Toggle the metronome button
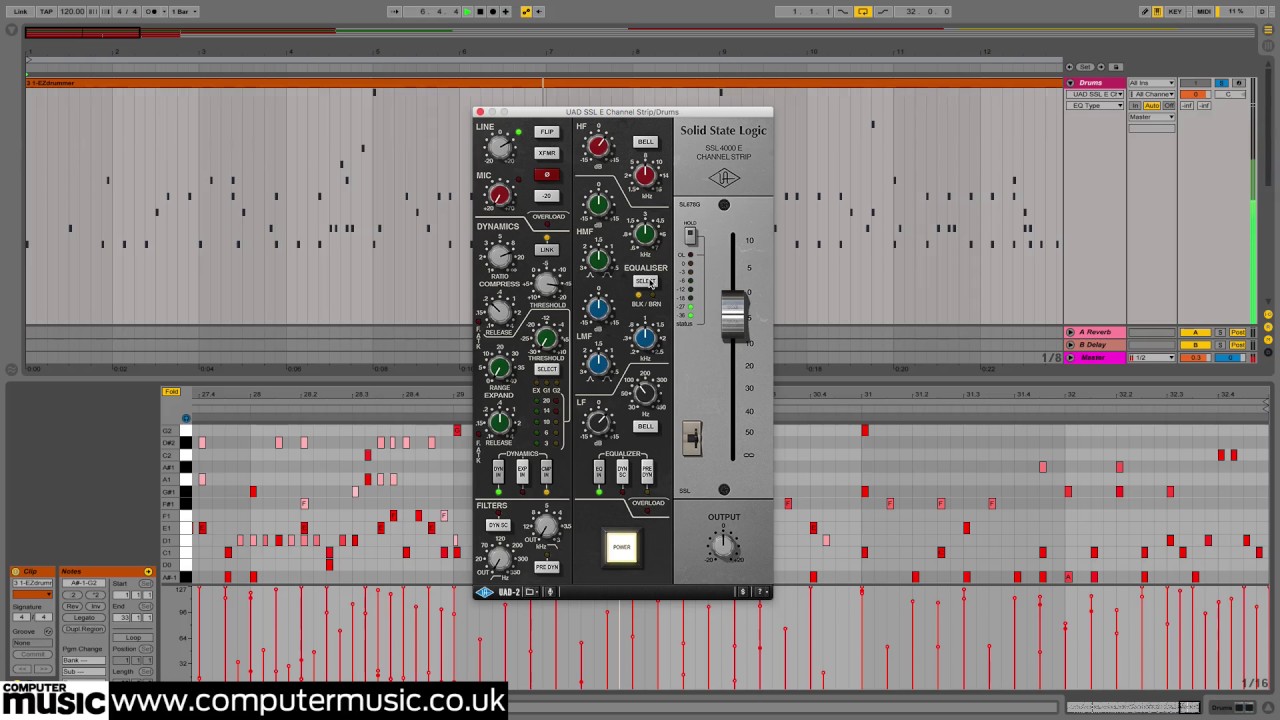1280x720 pixels. point(155,11)
